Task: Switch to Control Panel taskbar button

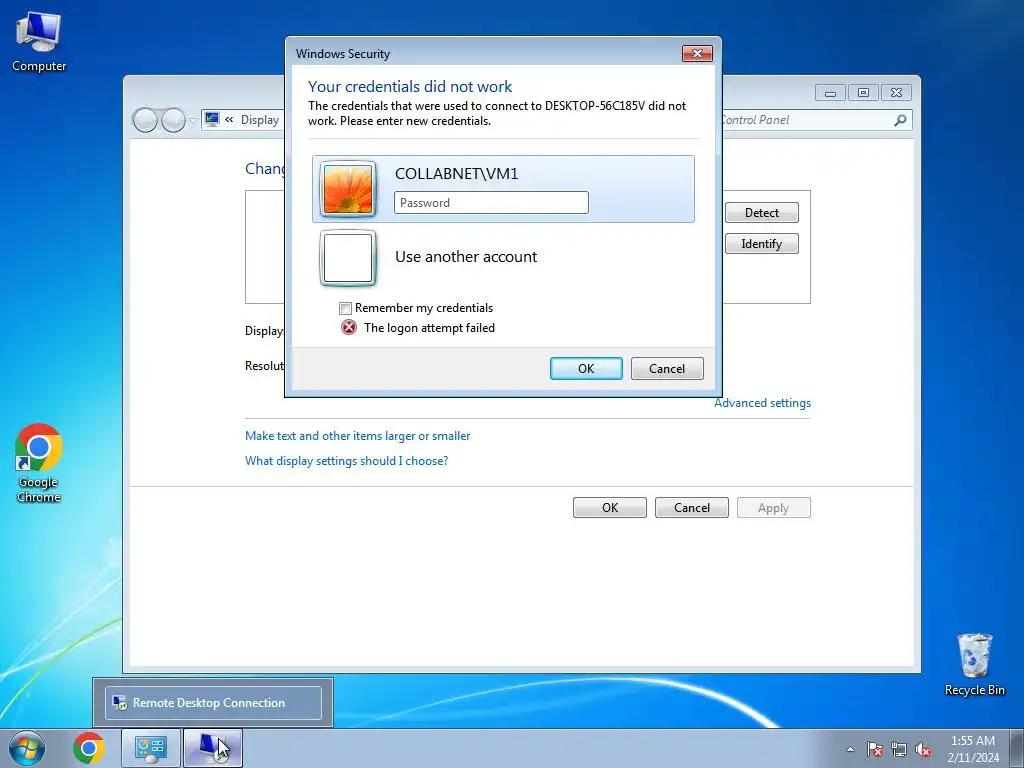Action: (151, 748)
